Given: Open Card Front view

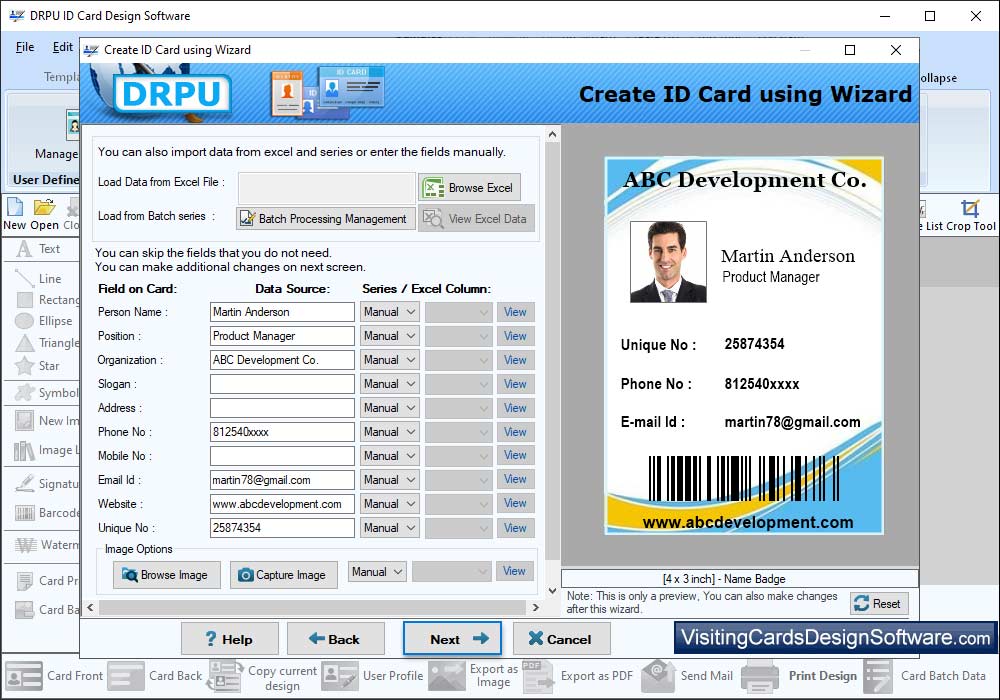Looking at the screenshot, I should pyautogui.click(x=54, y=676).
